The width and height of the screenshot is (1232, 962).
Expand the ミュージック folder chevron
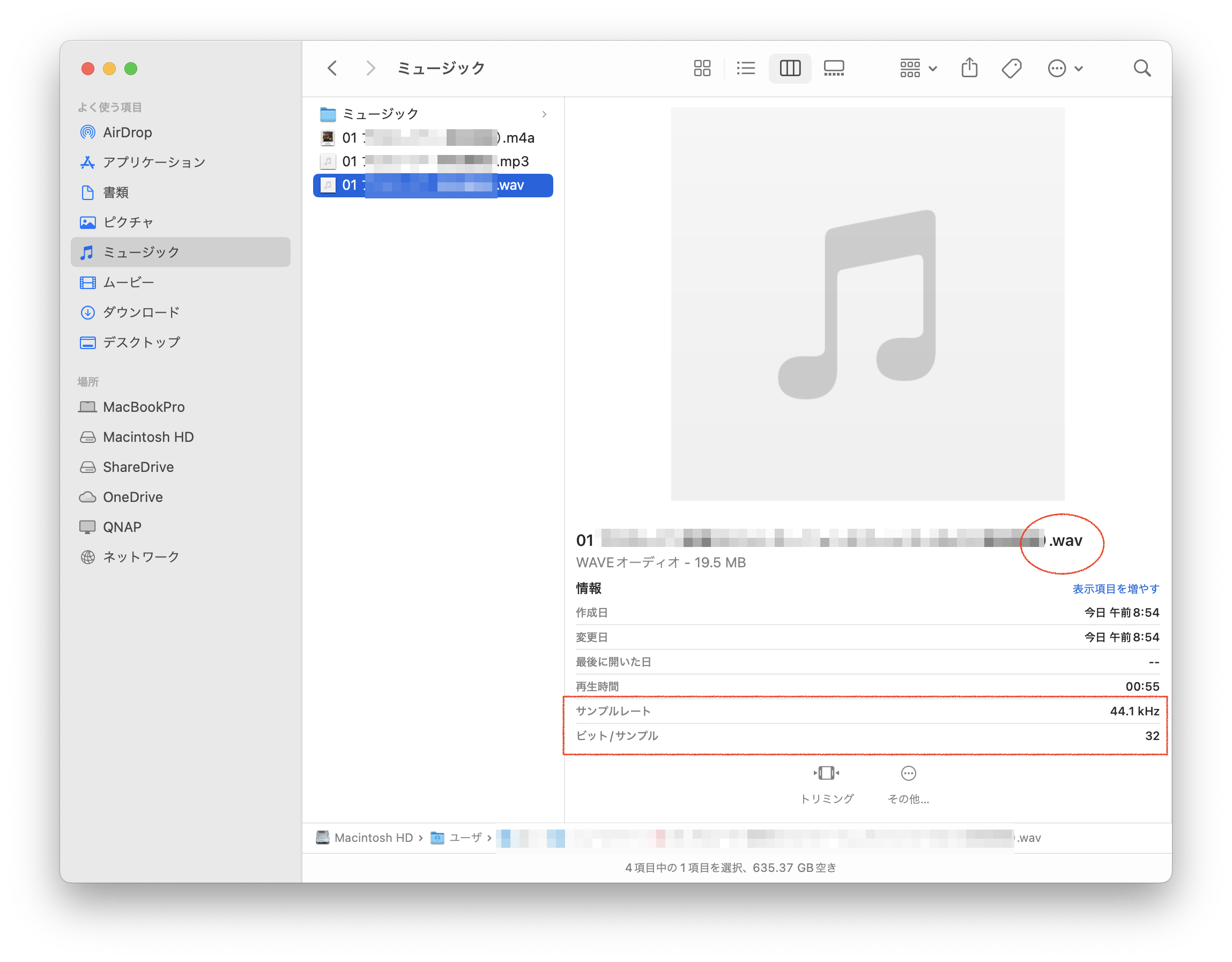click(x=544, y=115)
